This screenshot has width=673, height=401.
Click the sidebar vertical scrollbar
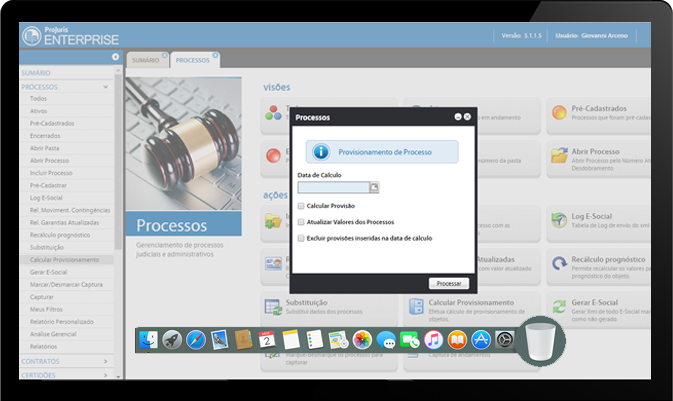(x=118, y=161)
